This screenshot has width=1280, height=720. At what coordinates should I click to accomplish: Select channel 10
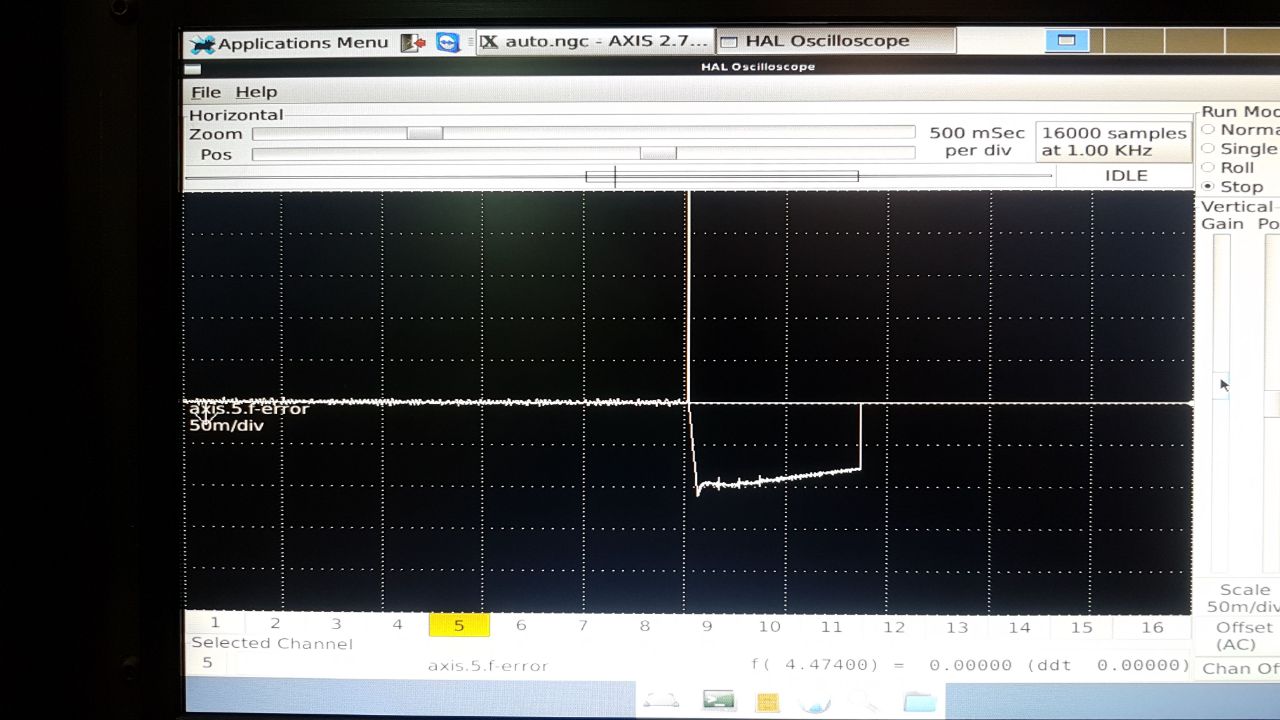pyautogui.click(x=769, y=626)
